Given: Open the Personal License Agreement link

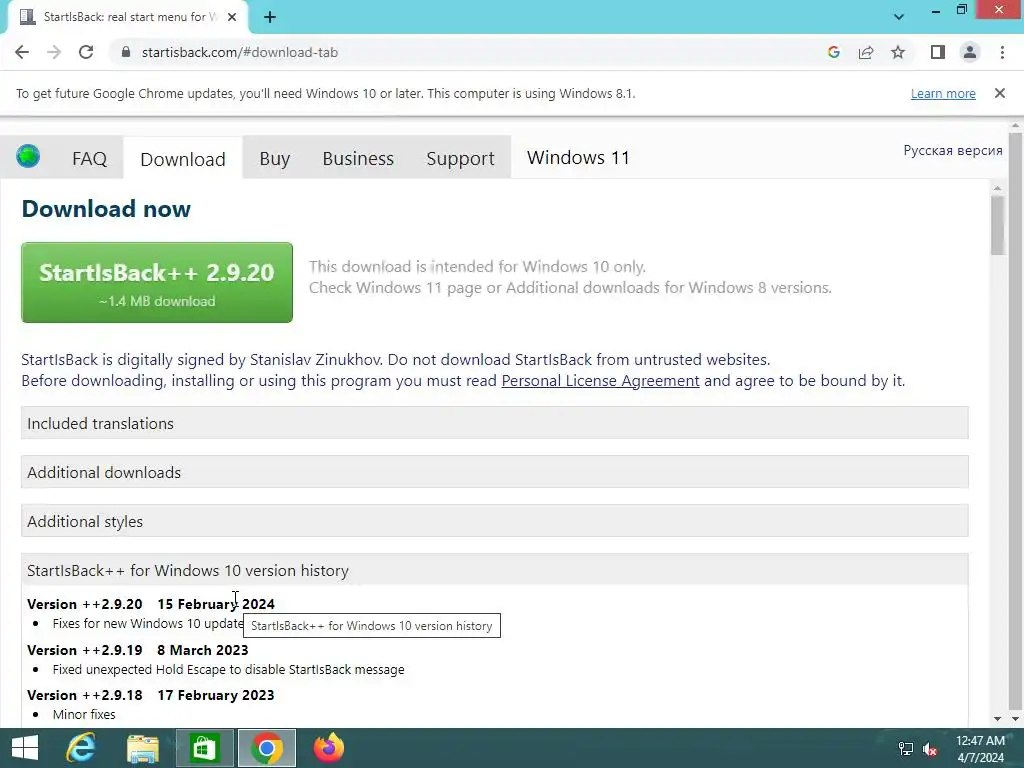Looking at the screenshot, I should pos(600,381).
